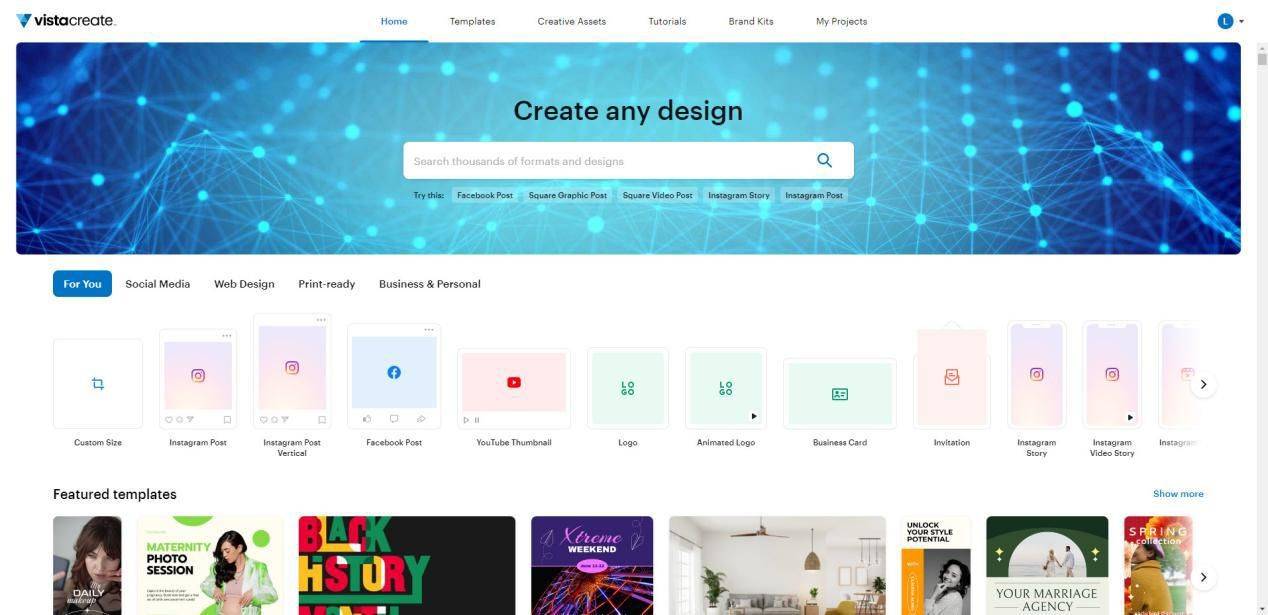Click the search formats input field
The width and height of the screenshot is (1268, 615).
(x=608, y=161)
